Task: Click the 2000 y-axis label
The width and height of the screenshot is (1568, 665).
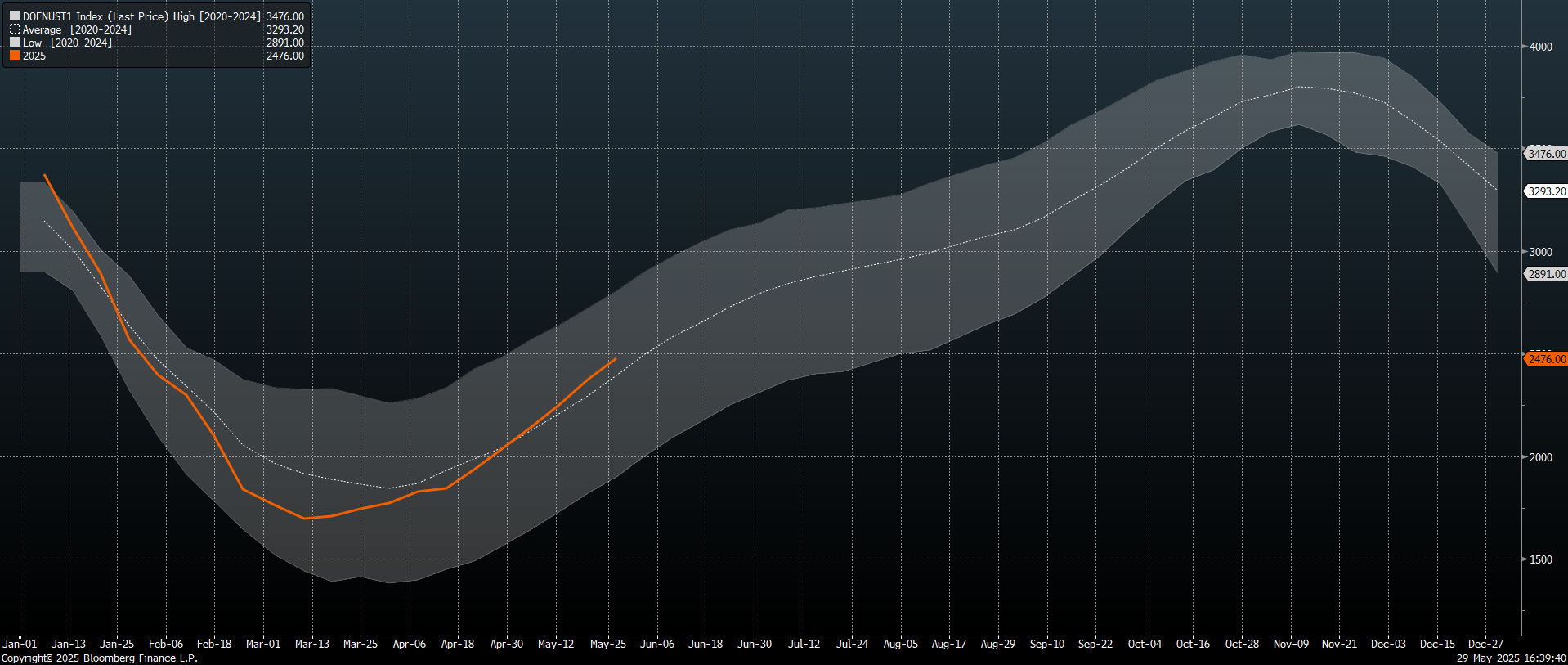Action: pyautogui.click(x=1541, y=457)
